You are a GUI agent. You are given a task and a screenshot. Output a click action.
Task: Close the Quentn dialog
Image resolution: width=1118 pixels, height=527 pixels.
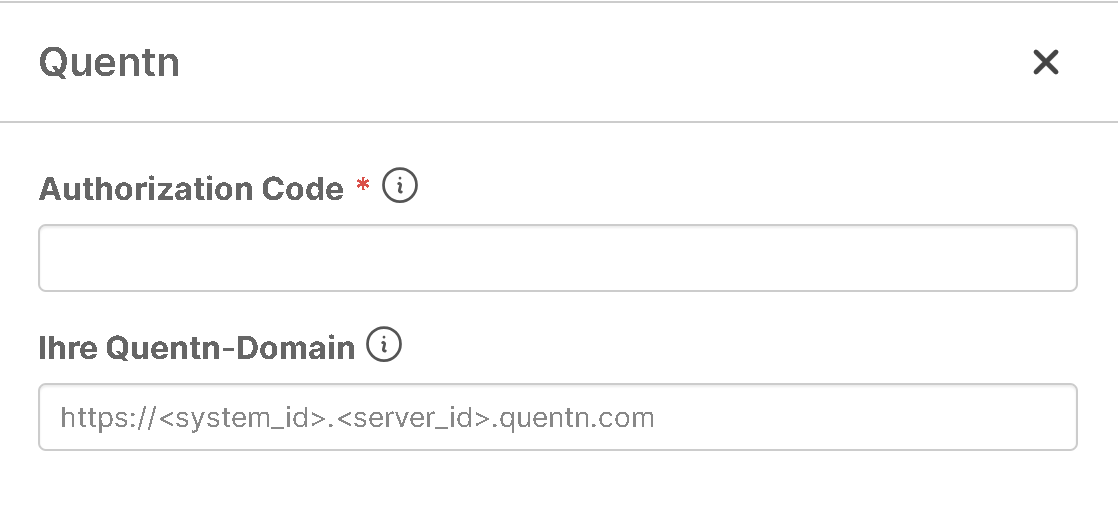(1045, 63)
